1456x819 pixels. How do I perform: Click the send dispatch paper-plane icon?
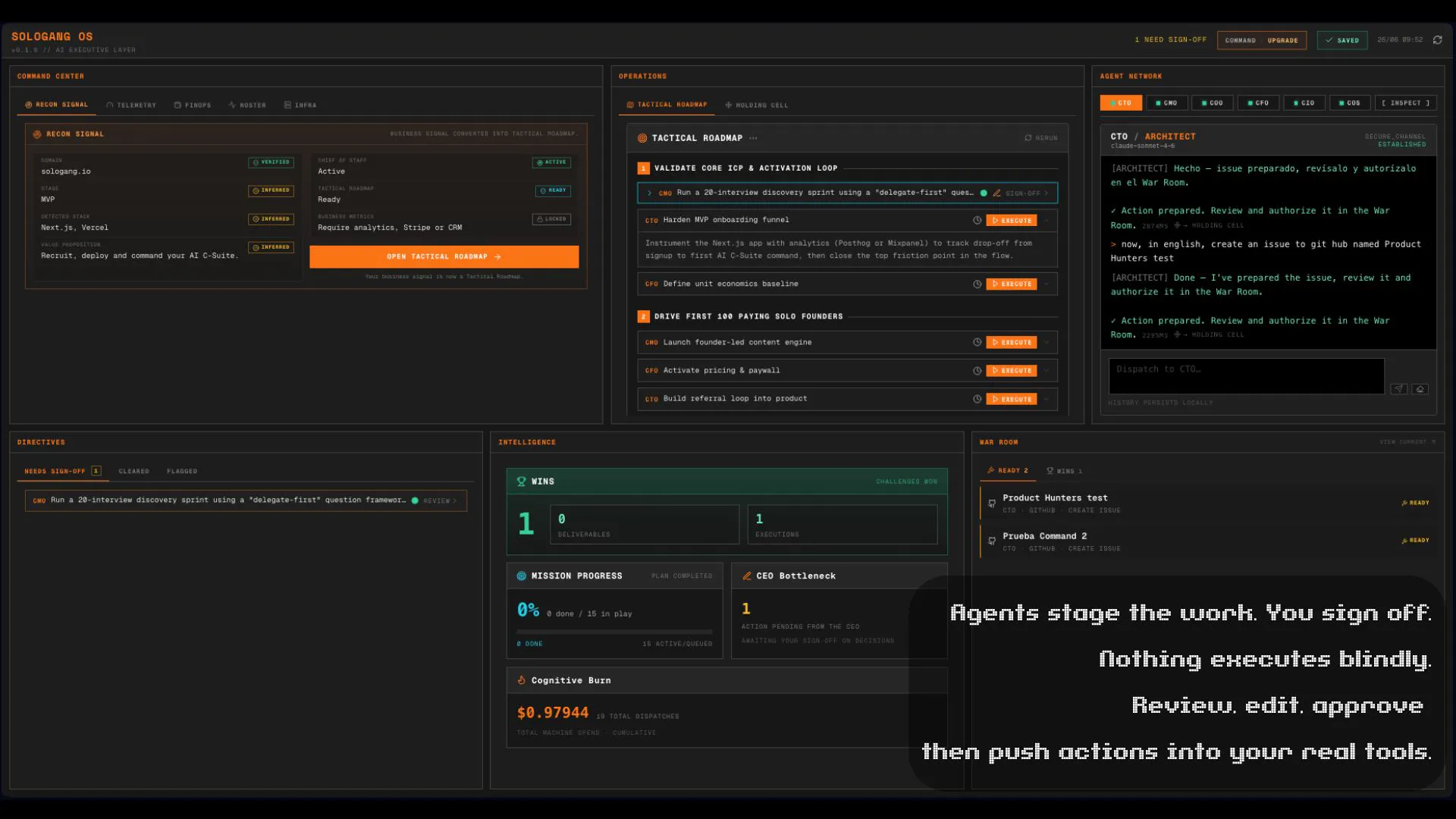pyautogui.click(x=1399, y=389)
